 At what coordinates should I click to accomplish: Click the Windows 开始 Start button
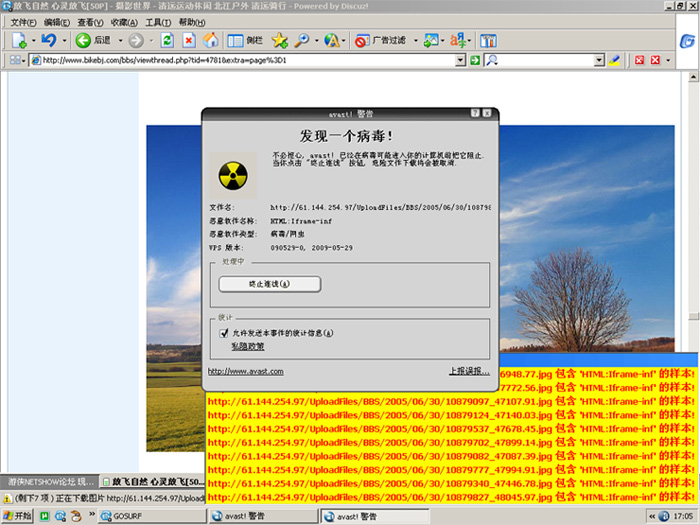18,516
